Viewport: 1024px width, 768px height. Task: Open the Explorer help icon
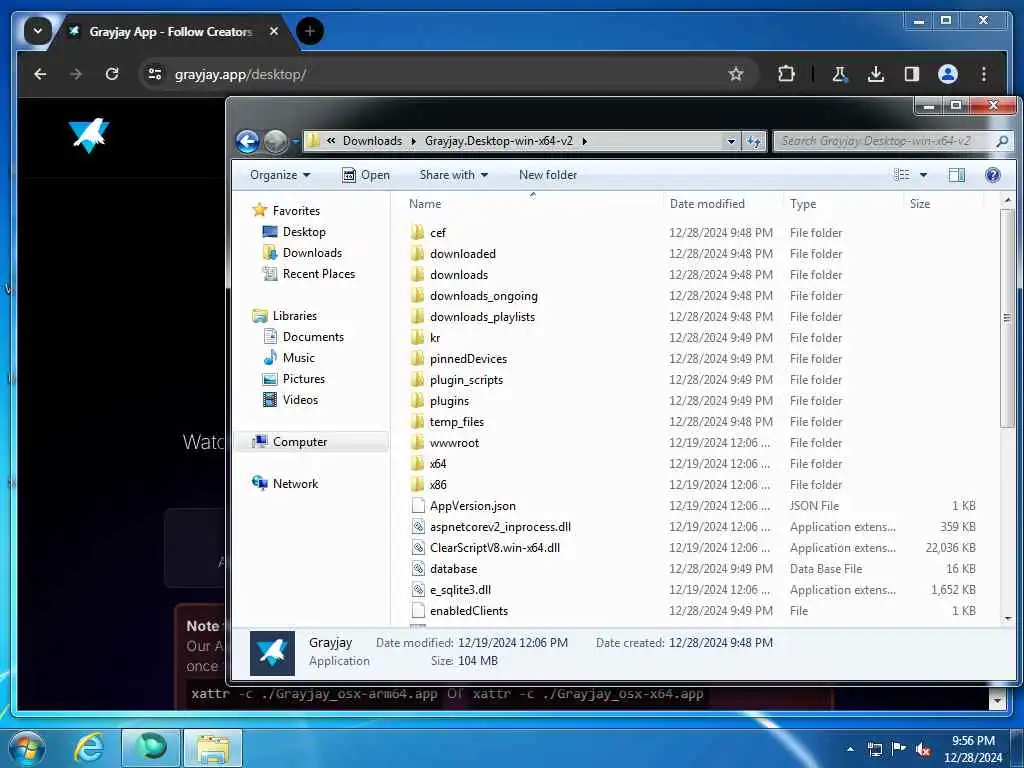pos(993,174)
